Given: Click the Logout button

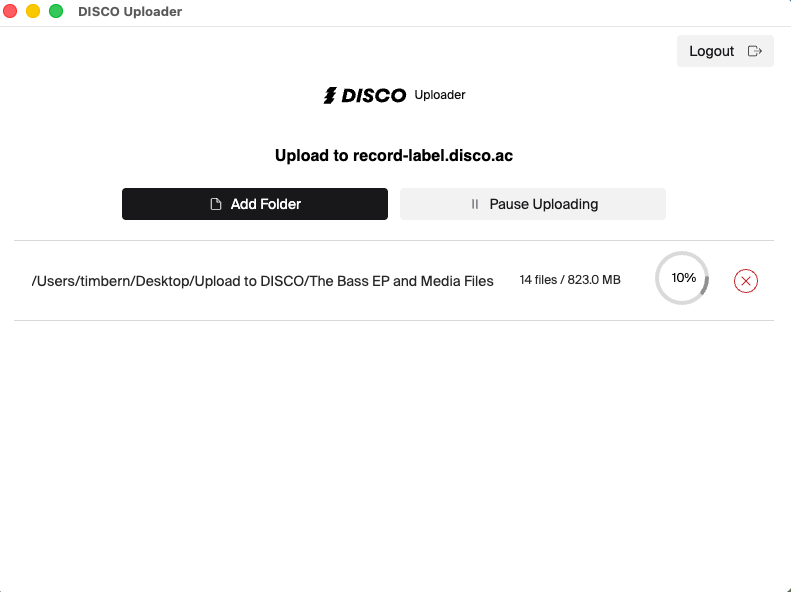Looking at the screenshot, I should (x=725, y=51).
